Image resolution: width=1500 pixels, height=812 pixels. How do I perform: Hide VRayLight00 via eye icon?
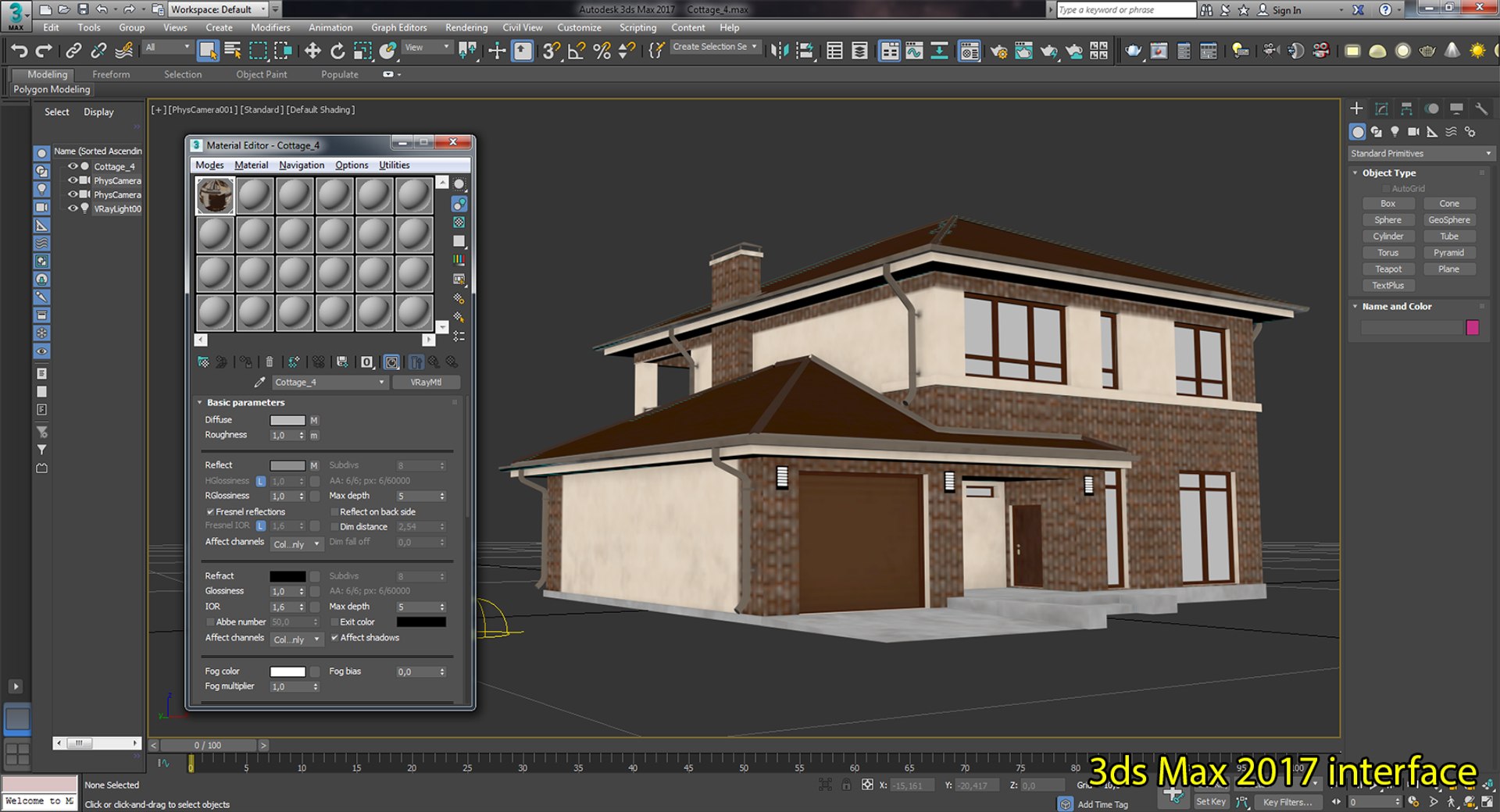click(73, 208)
